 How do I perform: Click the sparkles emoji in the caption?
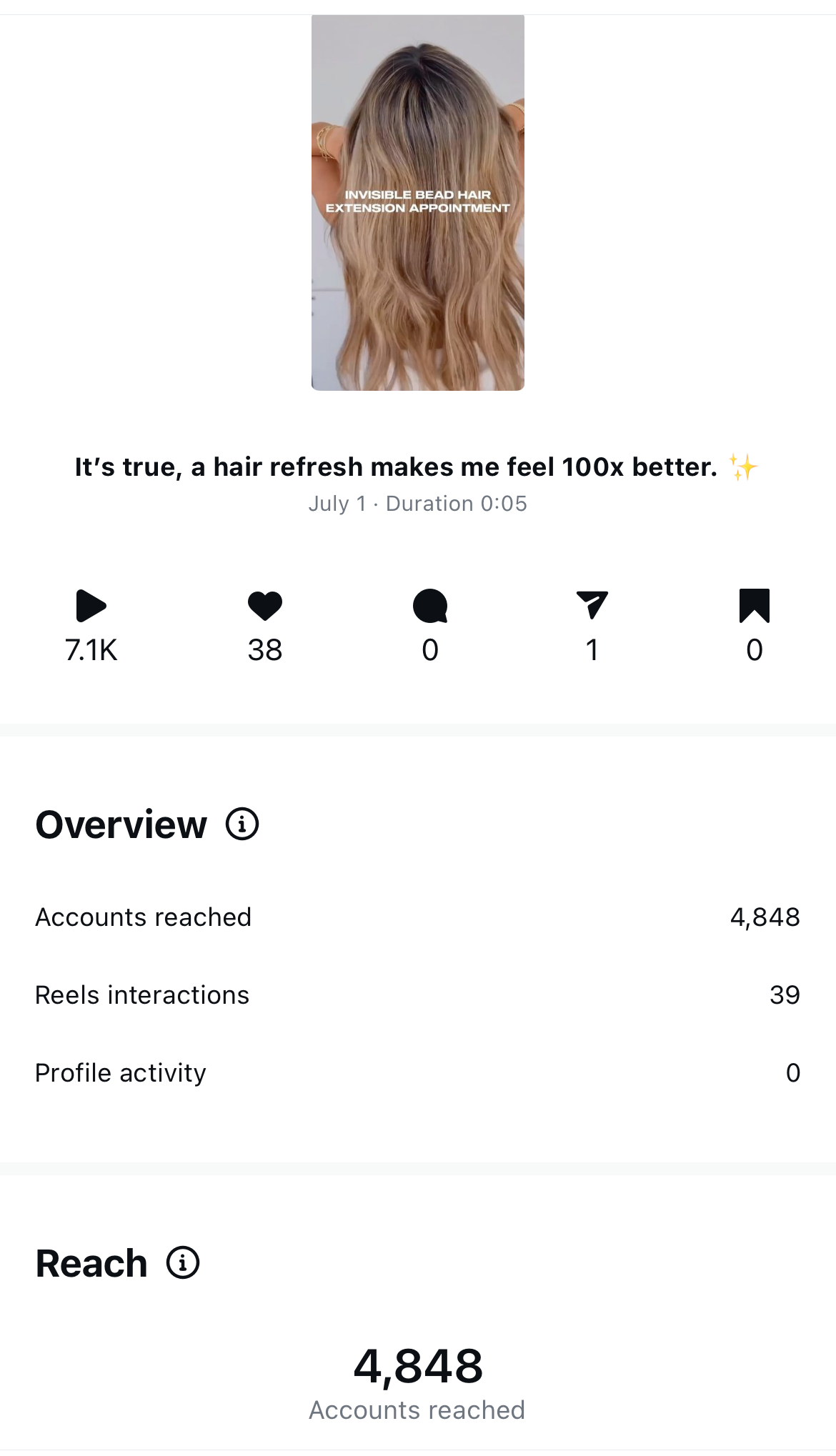click(x=743, y=467)
